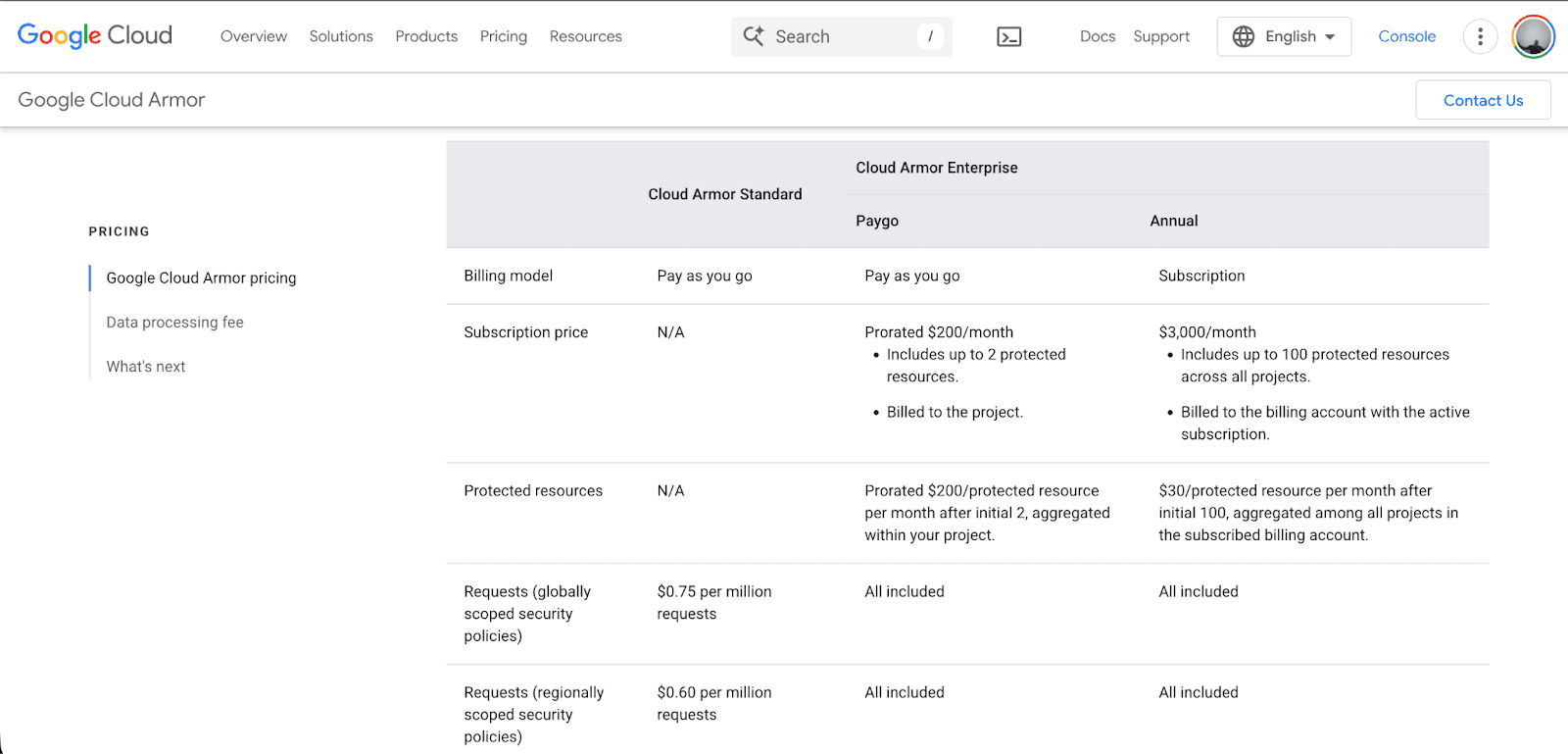Click the search sparkle icon
This screenshot has height=754, width=1568.
click(x=754, y=36)
